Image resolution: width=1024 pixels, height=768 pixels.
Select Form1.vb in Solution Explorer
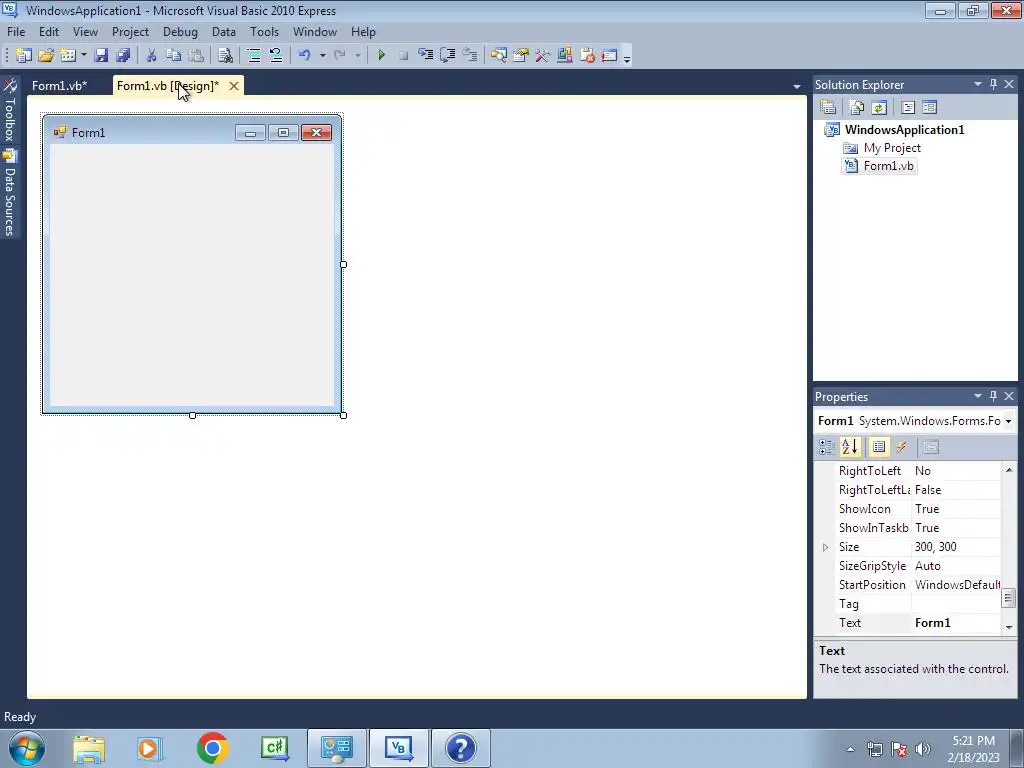click(888, 166)
